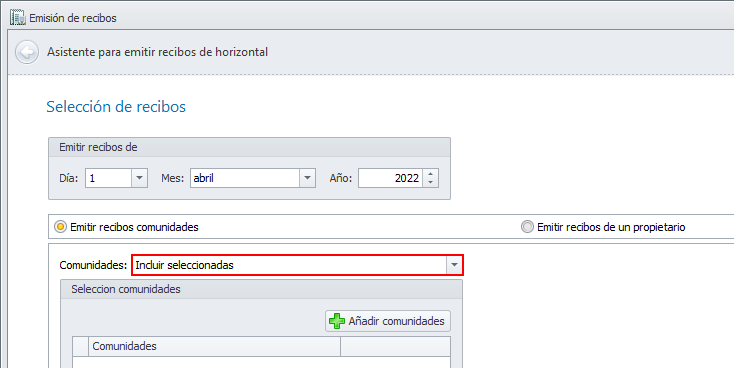Click the Selección de recibos heading
This screenshot has height=368, width=734.
pyautogui.click(x=116, y=107)
